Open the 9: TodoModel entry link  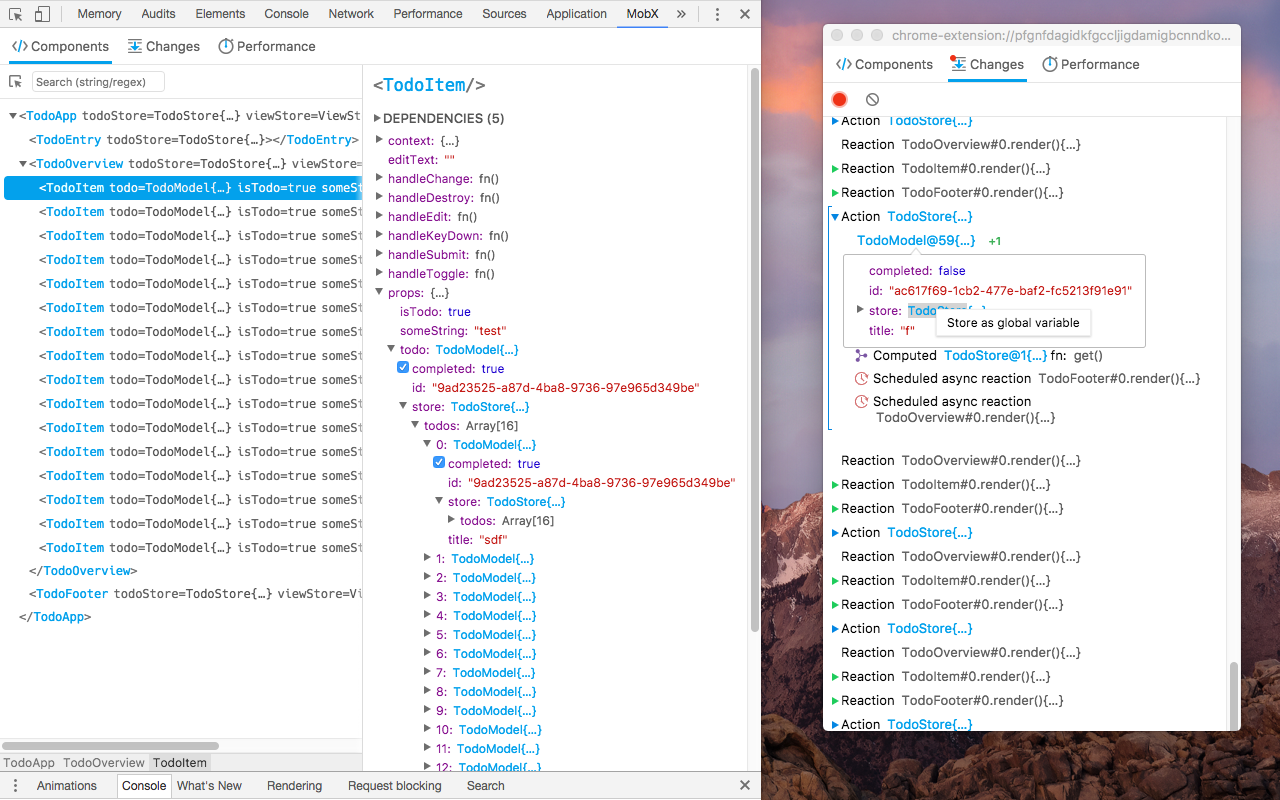493,710
